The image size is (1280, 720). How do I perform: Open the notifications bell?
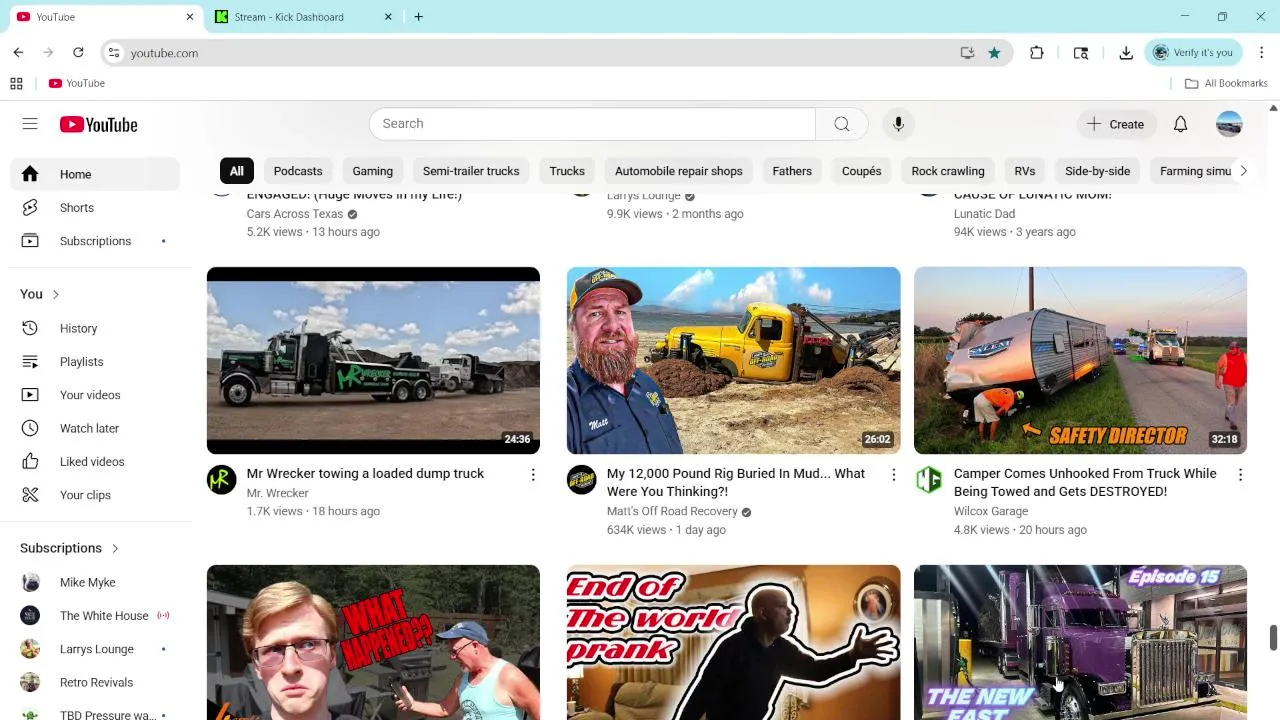(x=1180, y=124)
